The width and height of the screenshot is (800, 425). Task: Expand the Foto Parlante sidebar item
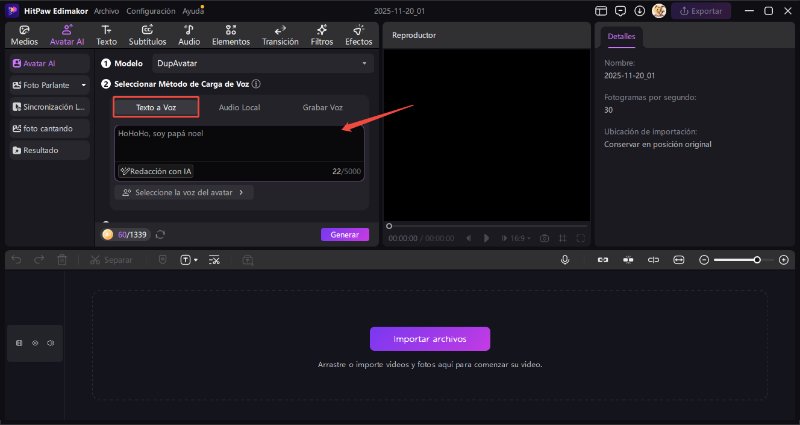(x=48, y=84)
